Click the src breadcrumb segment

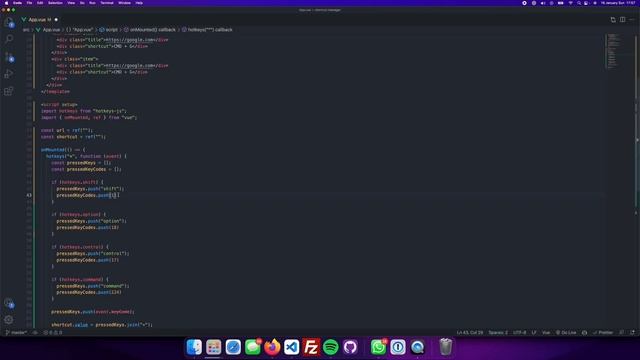tap(26, 30)
